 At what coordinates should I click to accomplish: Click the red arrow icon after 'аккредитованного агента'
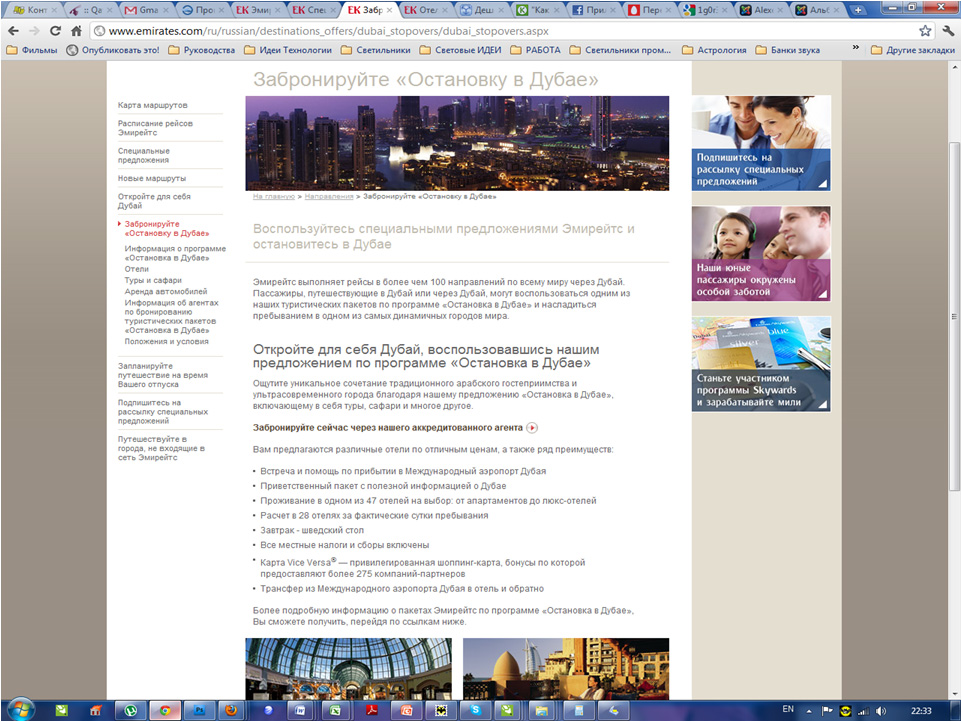[x=532, y=428]
